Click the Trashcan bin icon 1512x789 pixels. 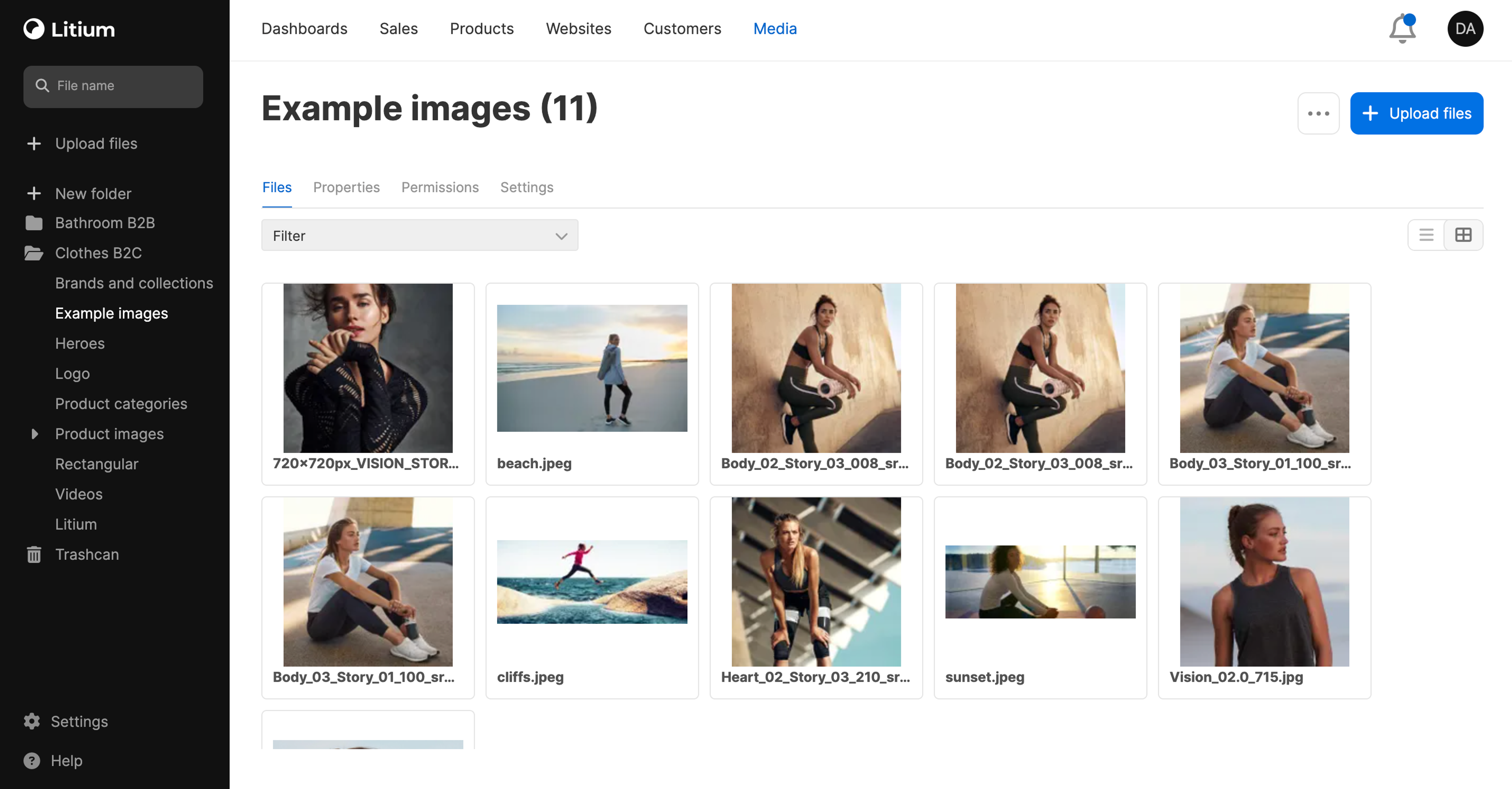[34, 554]
